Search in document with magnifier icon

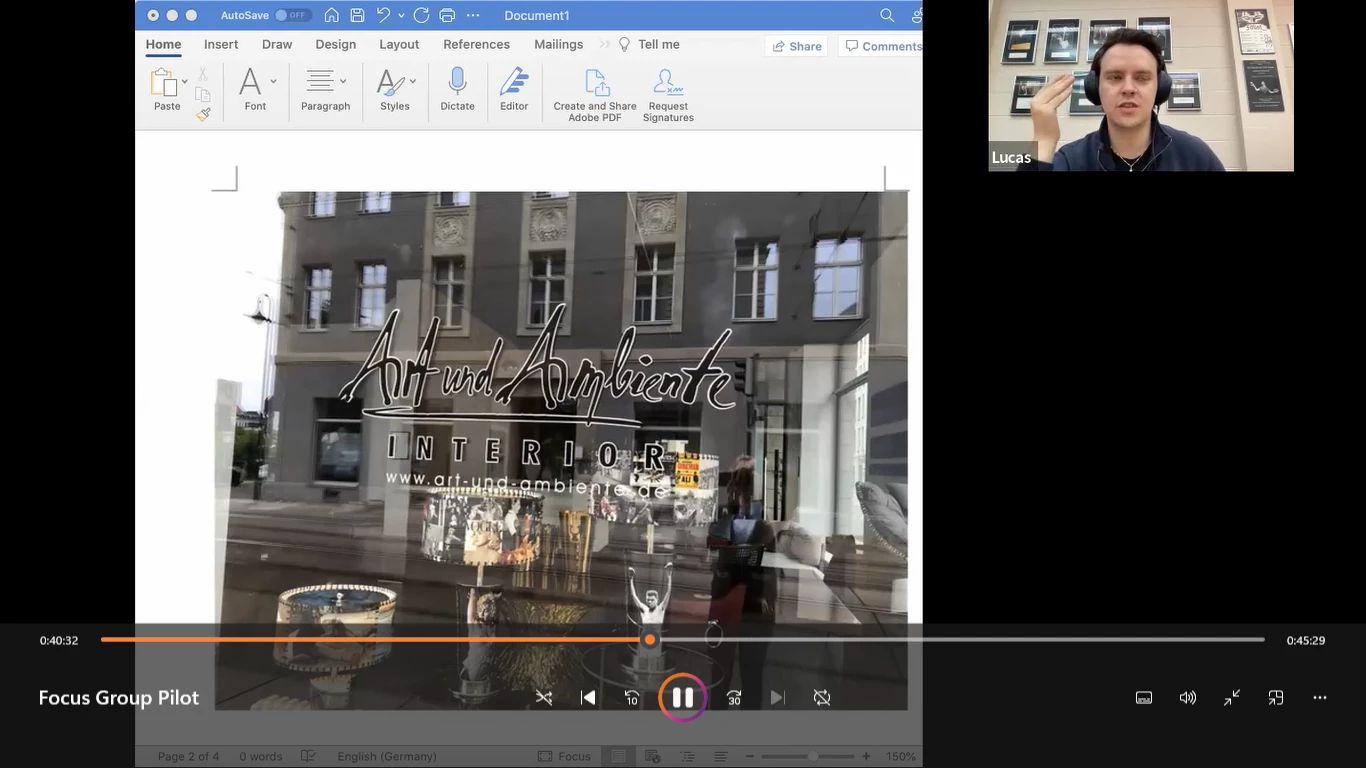click(887, 15)
